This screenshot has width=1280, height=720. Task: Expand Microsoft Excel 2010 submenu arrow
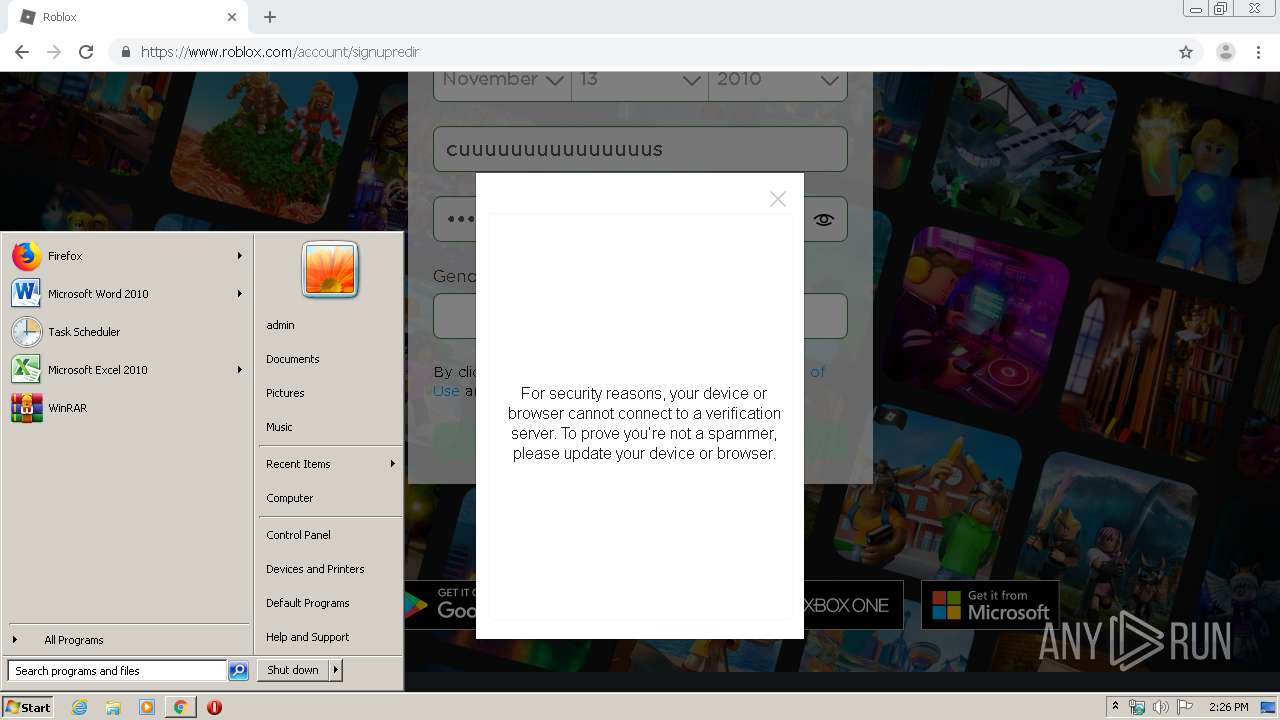pyautogui.click(x=240, y=370)
